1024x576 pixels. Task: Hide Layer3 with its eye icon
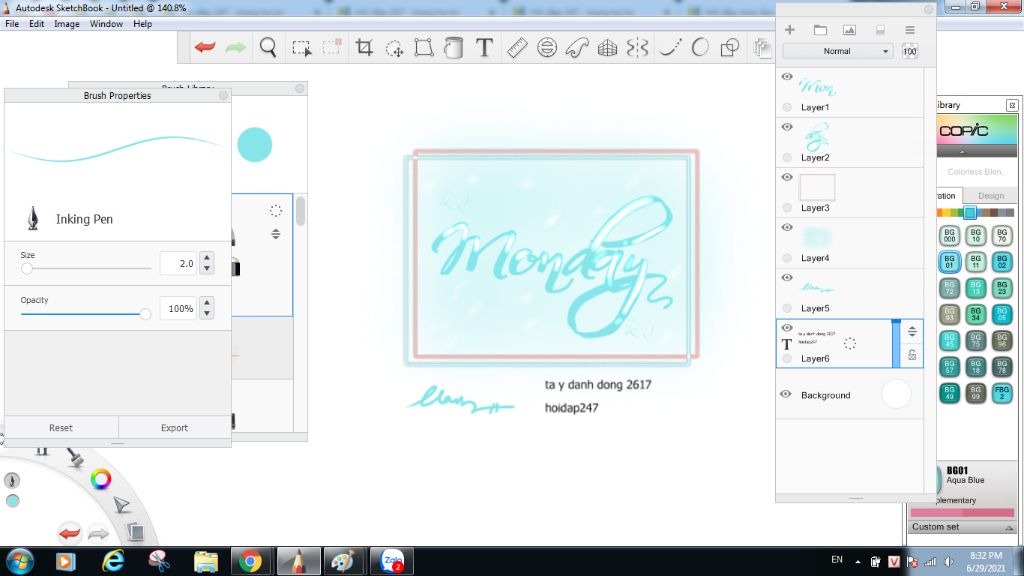[787, 177]
